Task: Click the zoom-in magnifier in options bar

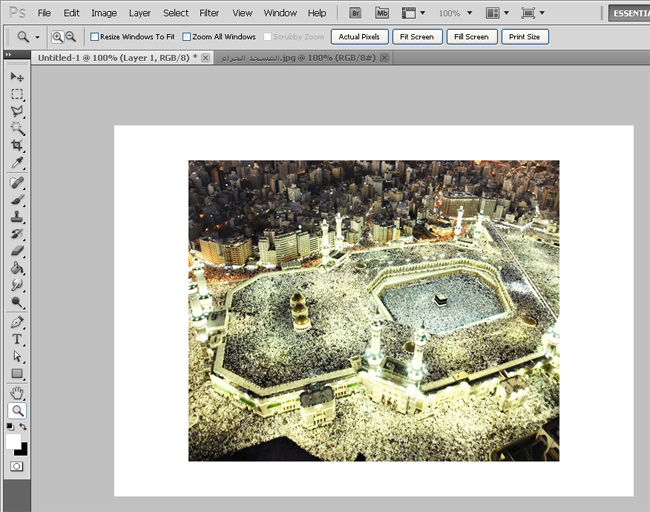Action: point(57,36)
